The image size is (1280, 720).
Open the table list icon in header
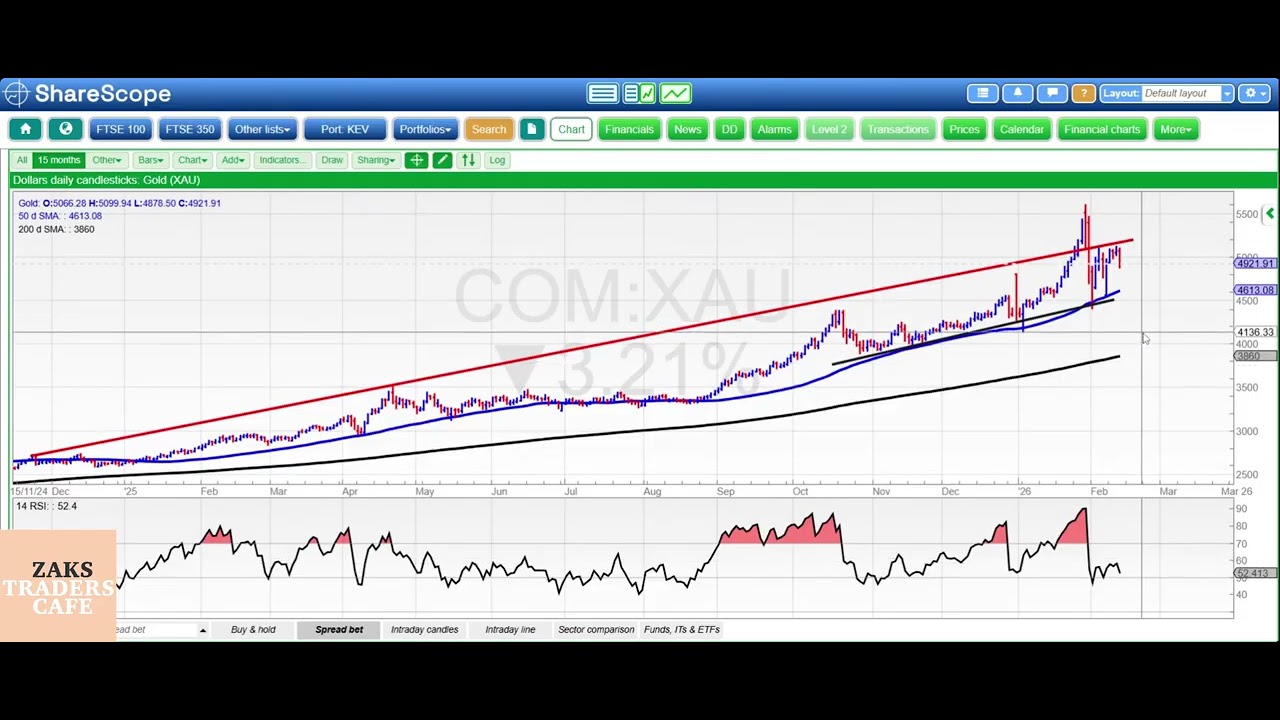coord(983,93)
